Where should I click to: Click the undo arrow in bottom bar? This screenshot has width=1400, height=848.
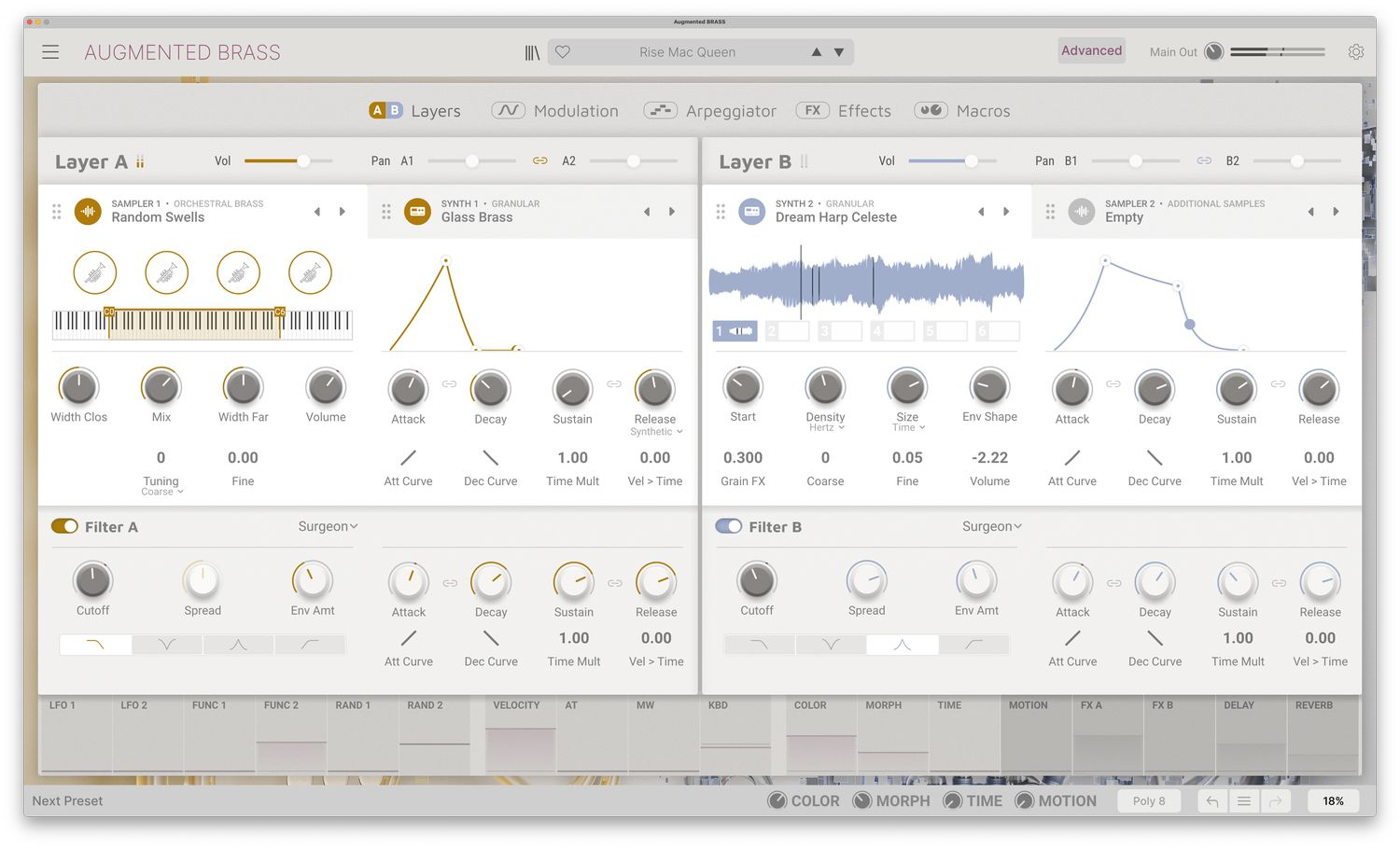point(1212,800)
